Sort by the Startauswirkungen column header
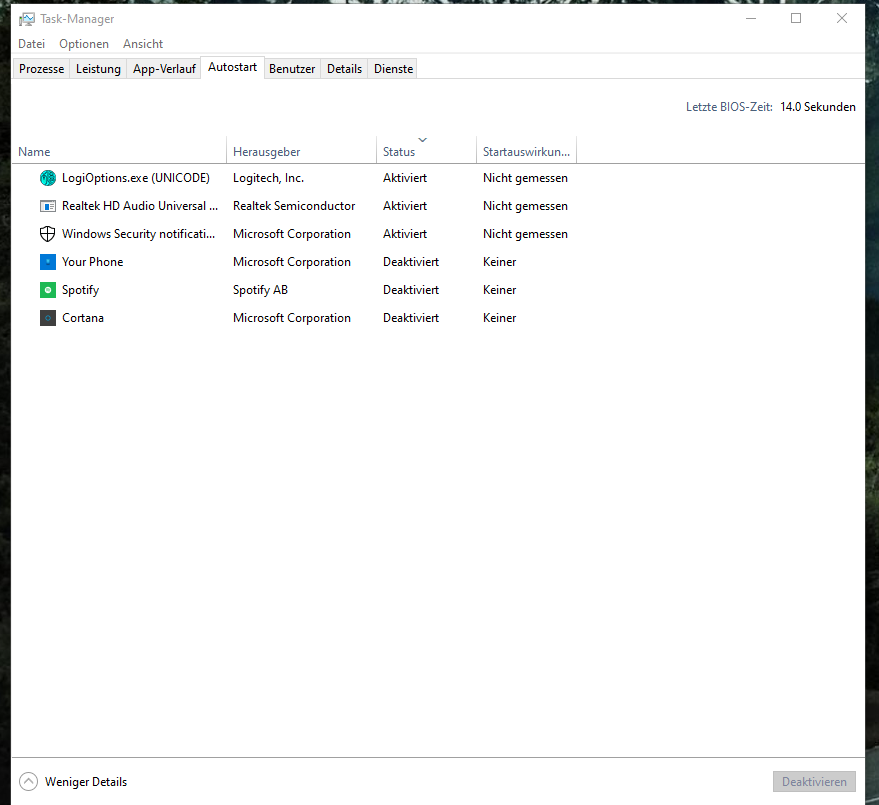 tap(526, 150)
